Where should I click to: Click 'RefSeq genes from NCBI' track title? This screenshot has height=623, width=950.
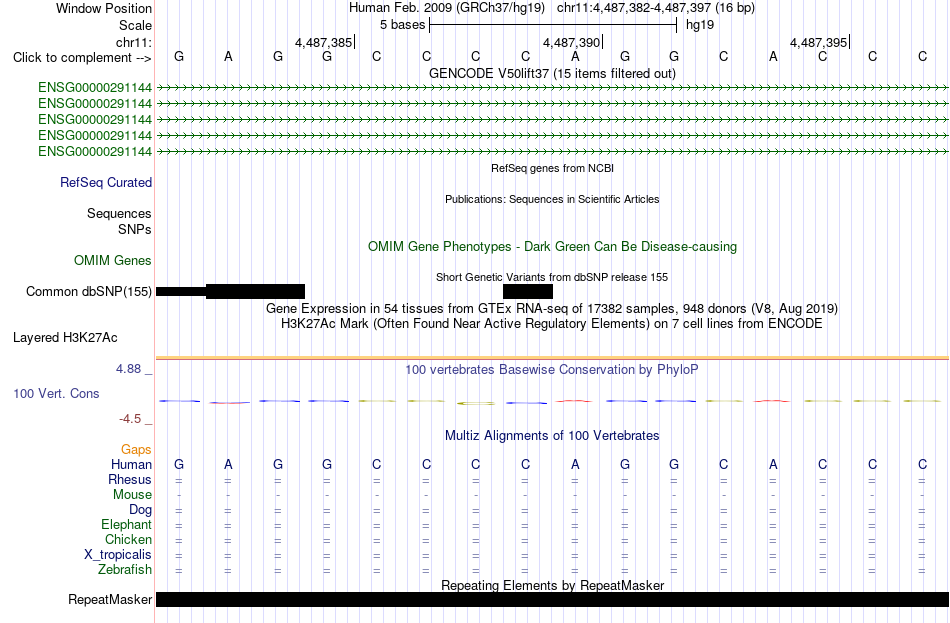click(552, 168)
